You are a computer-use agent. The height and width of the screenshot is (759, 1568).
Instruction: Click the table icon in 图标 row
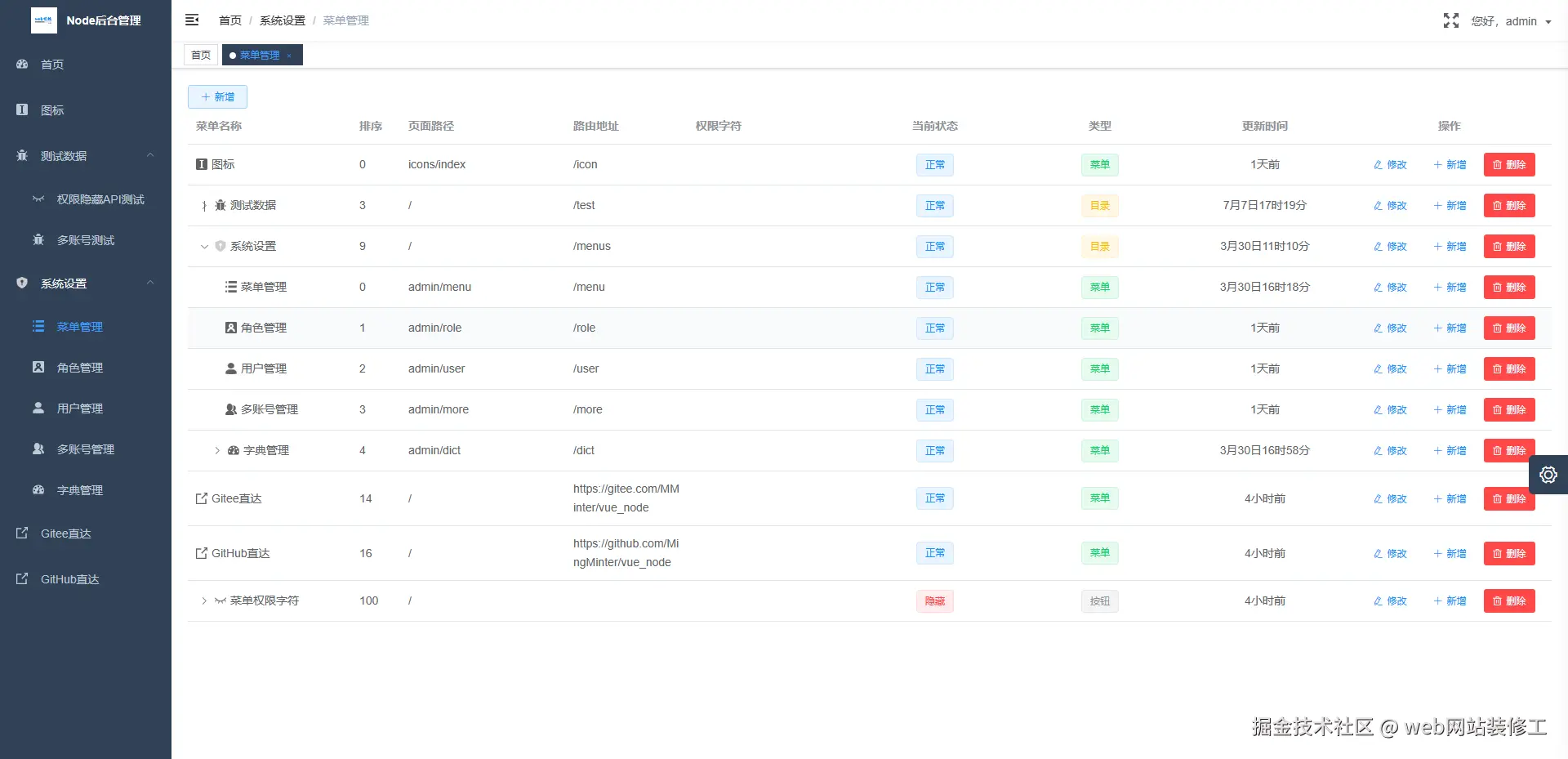click(x=202, y=164)
